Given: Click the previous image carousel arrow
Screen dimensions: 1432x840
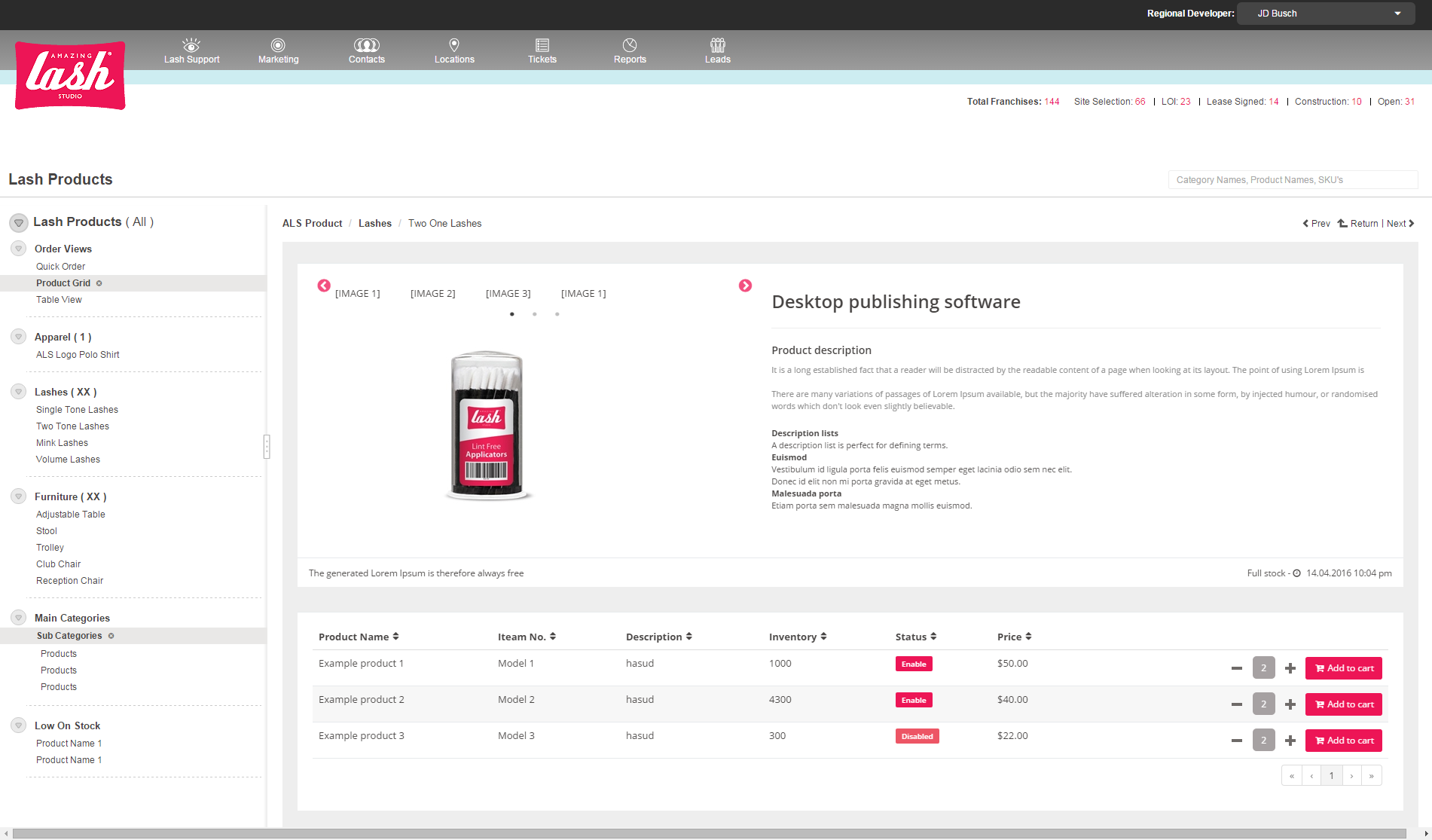Looking at the screenshot, I should (x=324, y=286).
